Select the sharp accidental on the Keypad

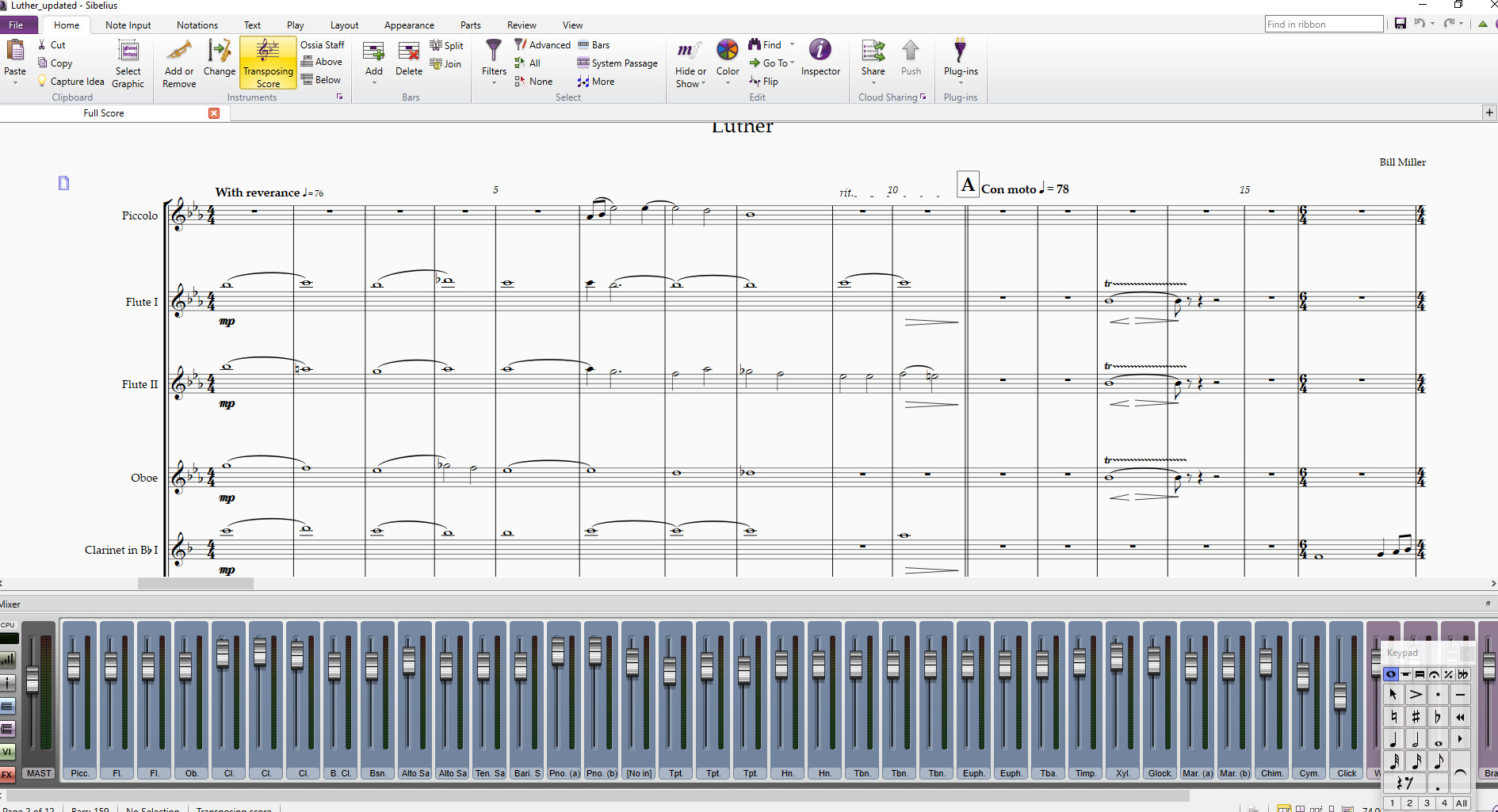tap(1416, 717)
